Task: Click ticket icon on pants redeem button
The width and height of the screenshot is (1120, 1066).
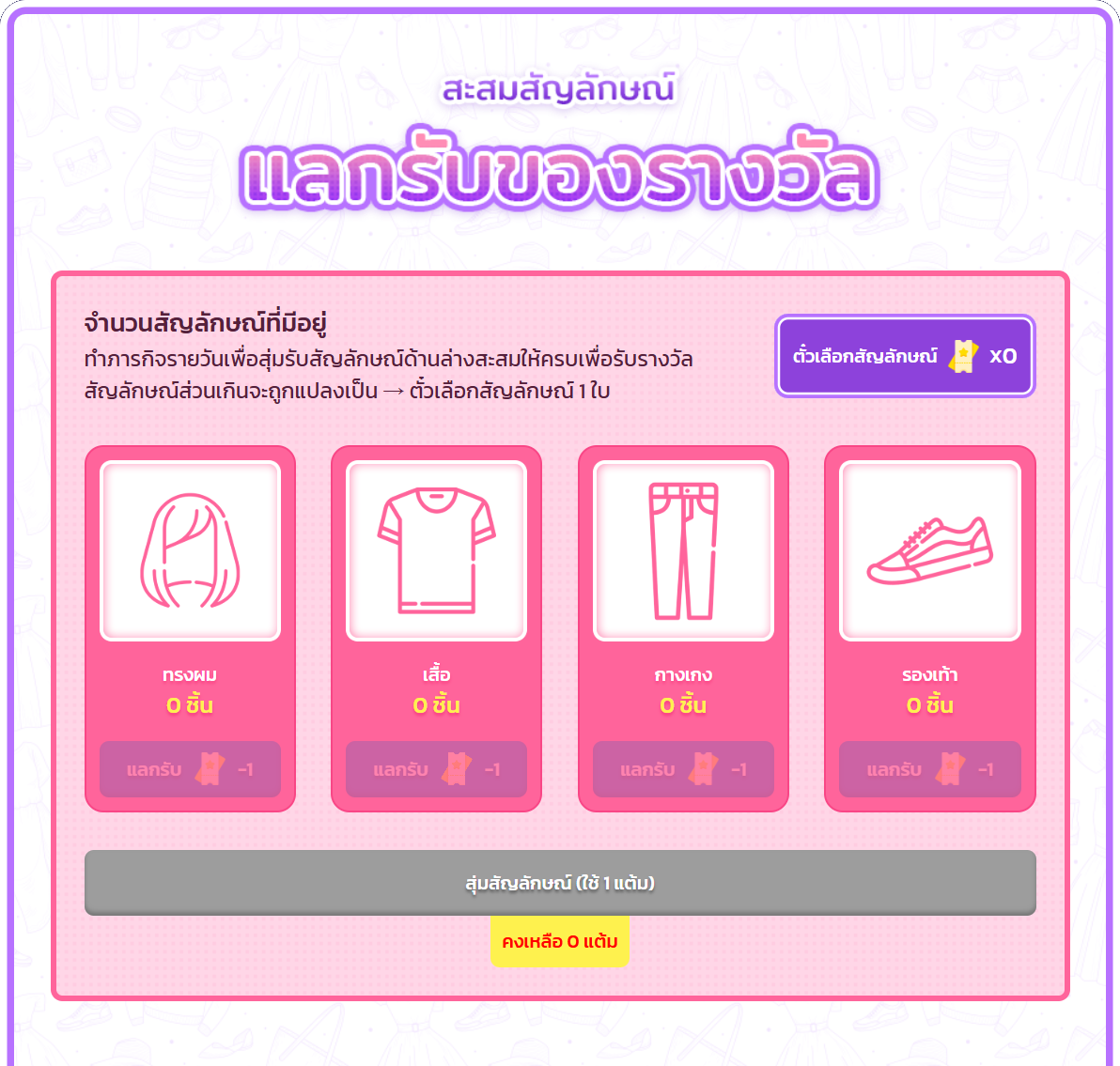Action: (x=704, y=769)
